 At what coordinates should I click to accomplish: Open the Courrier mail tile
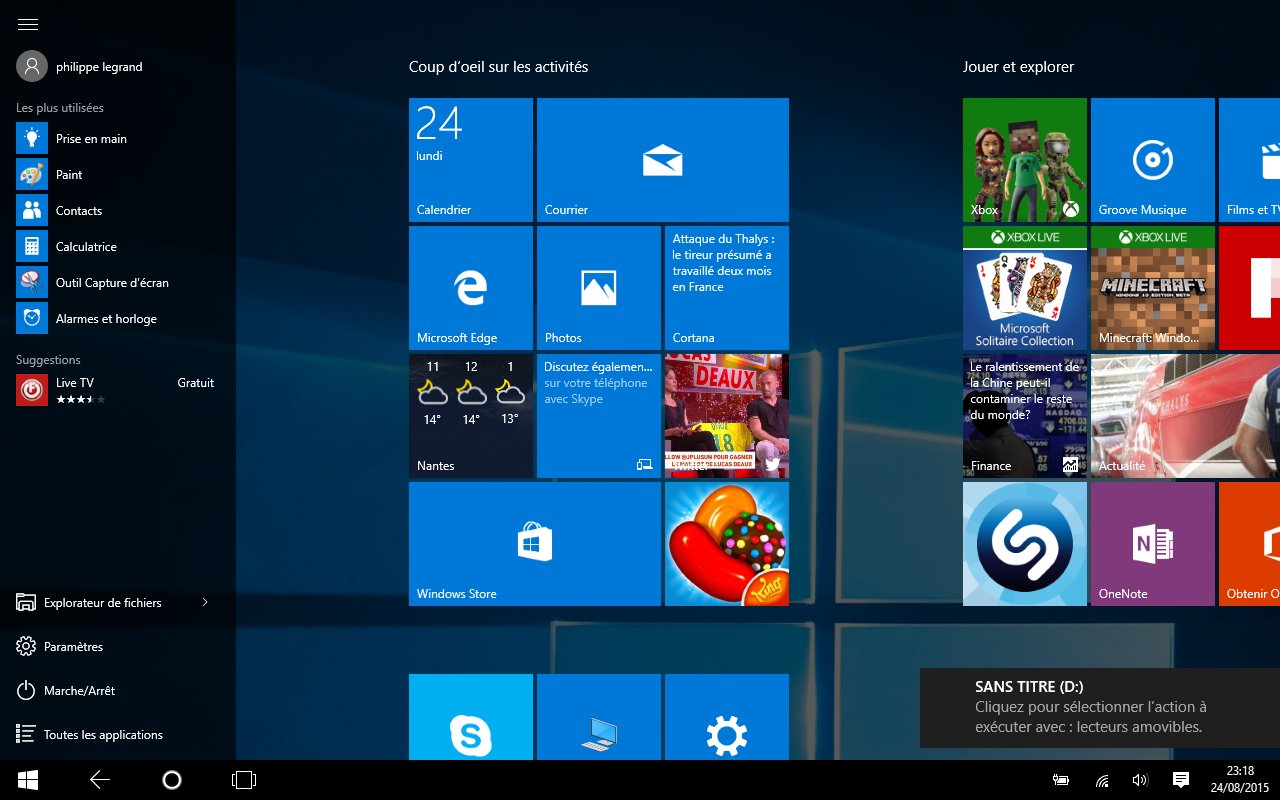[663, 160]
